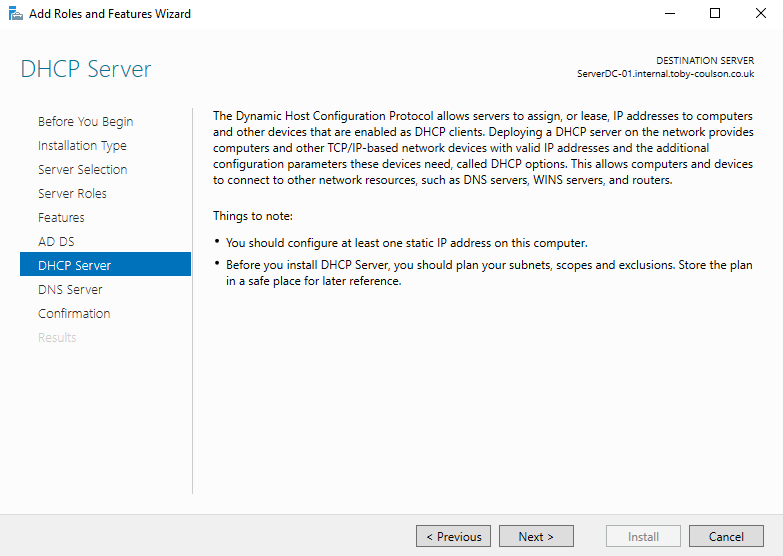Screen dimensions: 783x556
Task: Minimize the Add Roles and Features Wizard
Action: [668, 14]
